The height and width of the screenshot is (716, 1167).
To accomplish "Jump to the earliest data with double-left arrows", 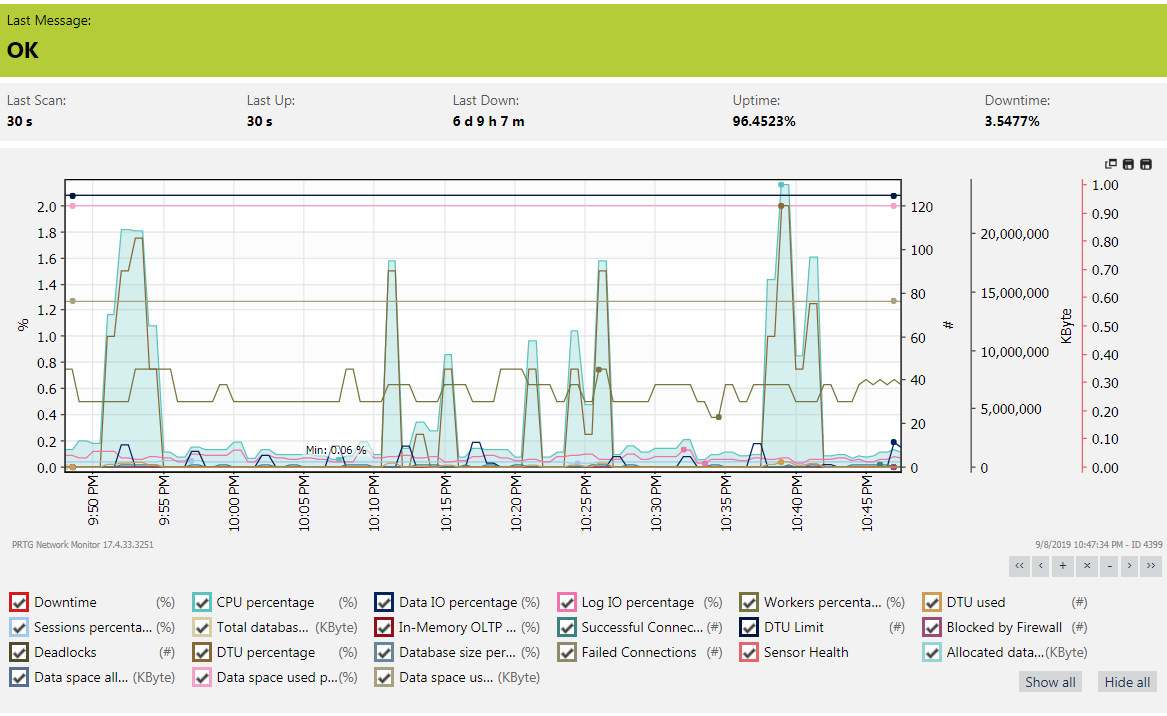I will (1019, 566).
